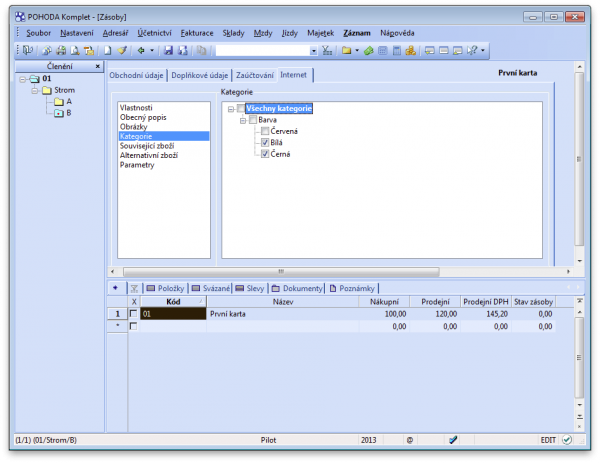The width and height of the screenshot is (600, 463).
Task: Click the yellow folder toolbar icon
Action: pos(347,50)
